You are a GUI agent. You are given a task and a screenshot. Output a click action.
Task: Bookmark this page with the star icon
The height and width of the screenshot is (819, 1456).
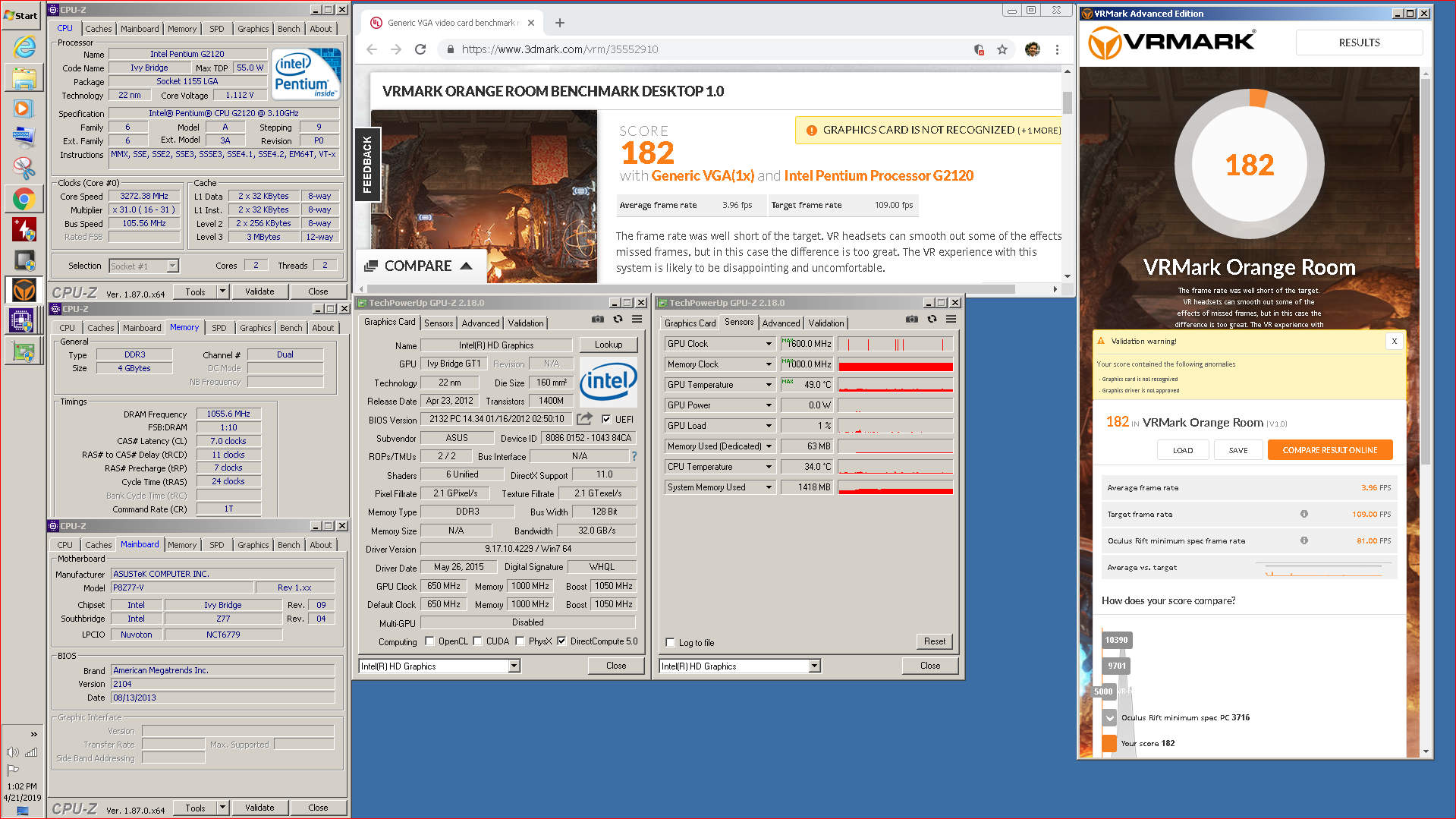tap(1002, 49)
